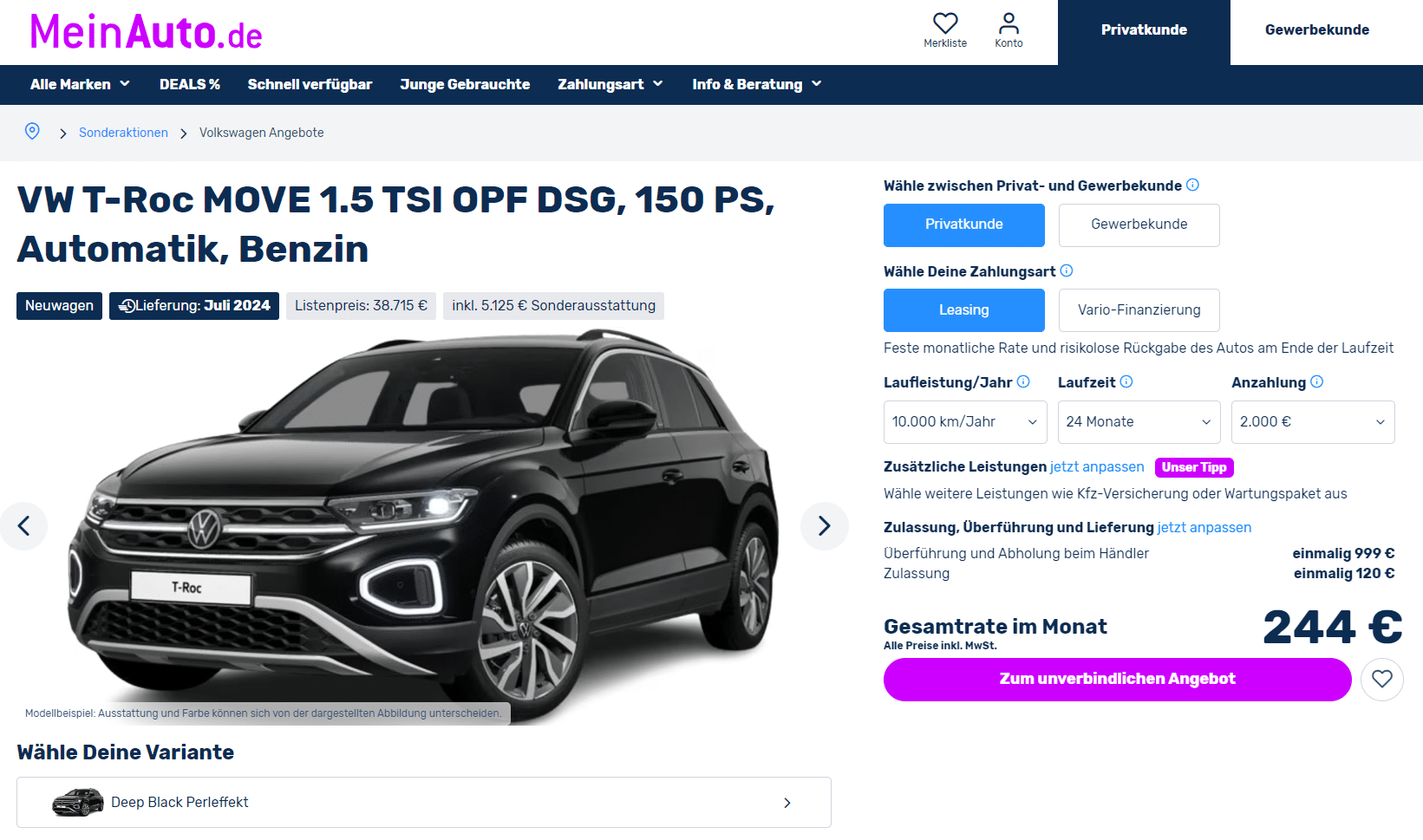This screenshot has height=840, width=1423.
Task: Show next car image
Action: click(824, 526)
